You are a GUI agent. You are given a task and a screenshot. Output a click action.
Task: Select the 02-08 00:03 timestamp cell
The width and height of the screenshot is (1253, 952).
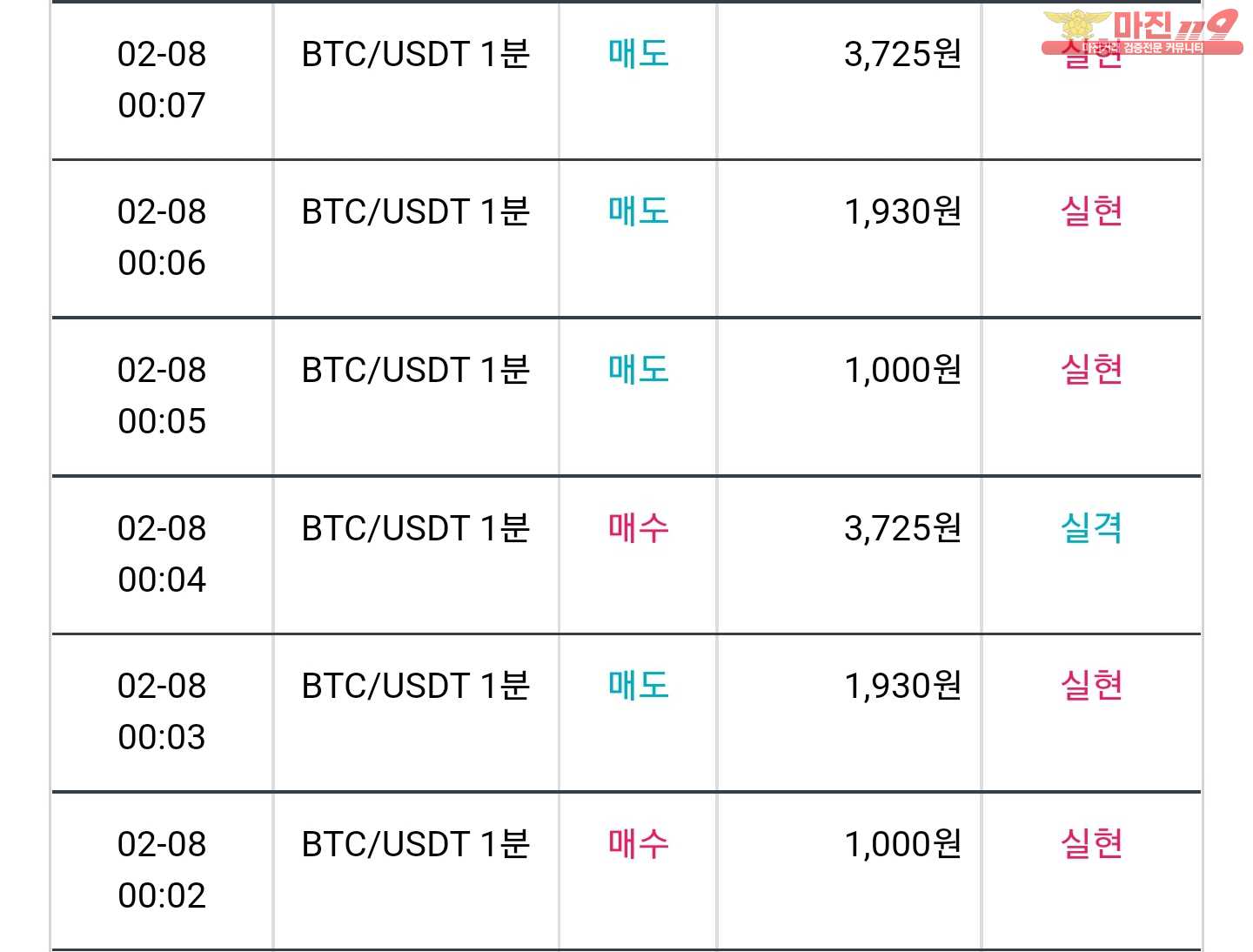(162, 711)
